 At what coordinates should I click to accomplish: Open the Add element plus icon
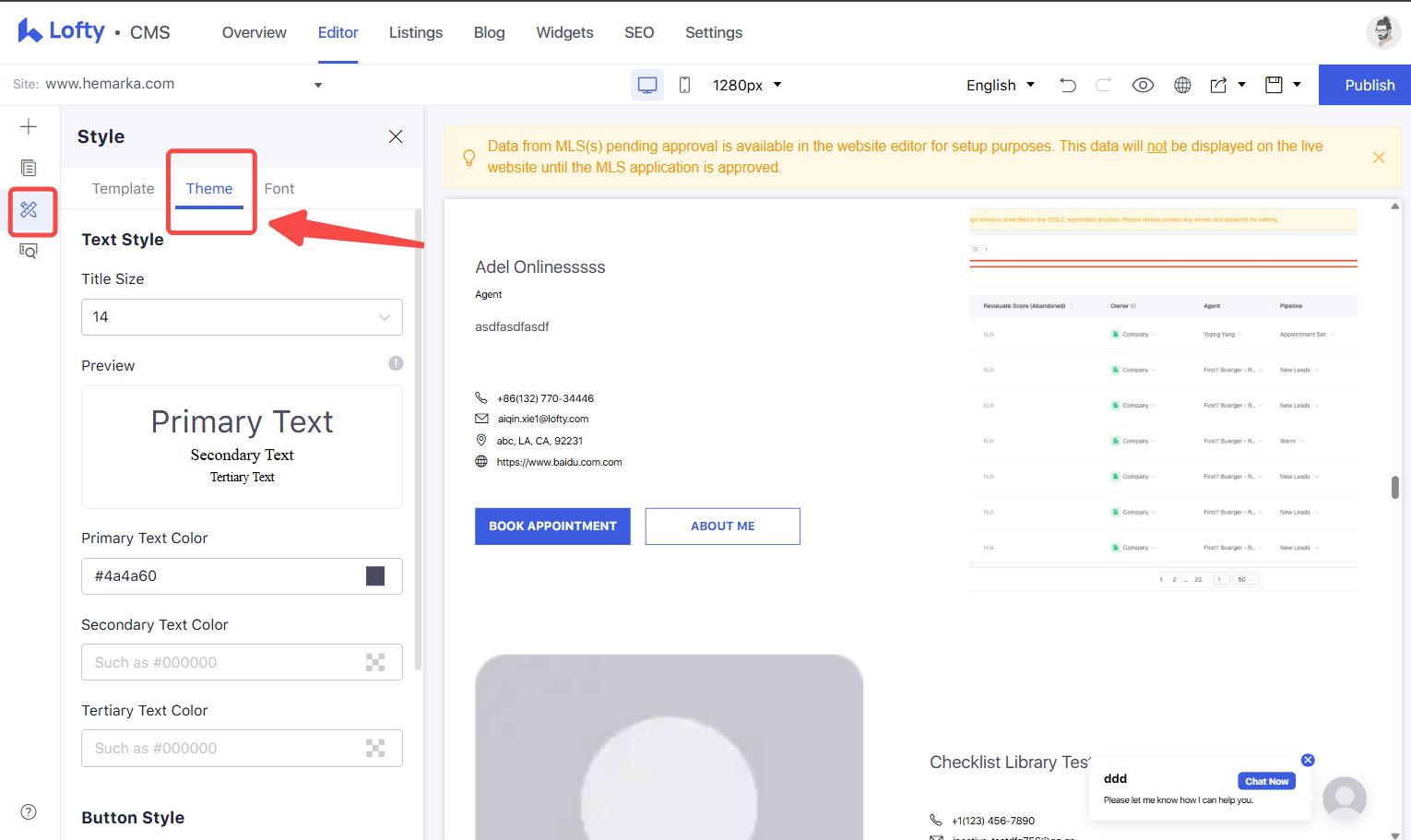(29, 126)
